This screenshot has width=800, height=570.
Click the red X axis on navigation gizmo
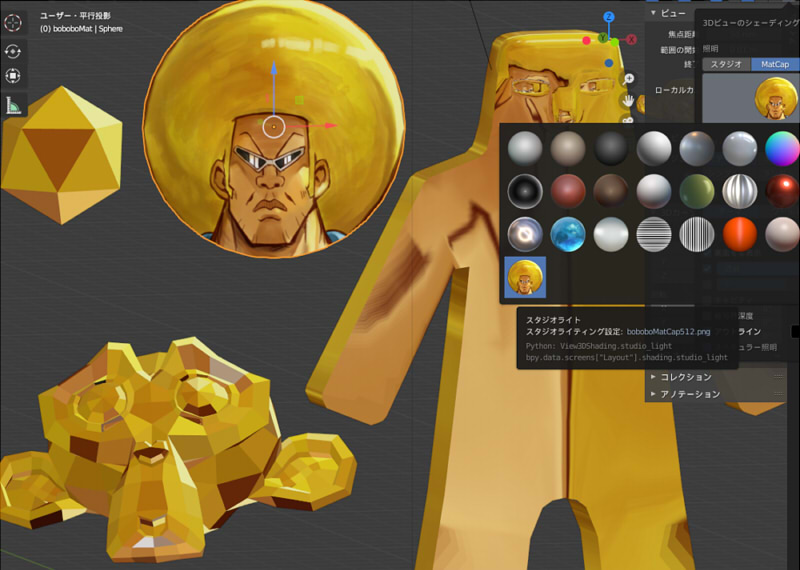point(632,39)
